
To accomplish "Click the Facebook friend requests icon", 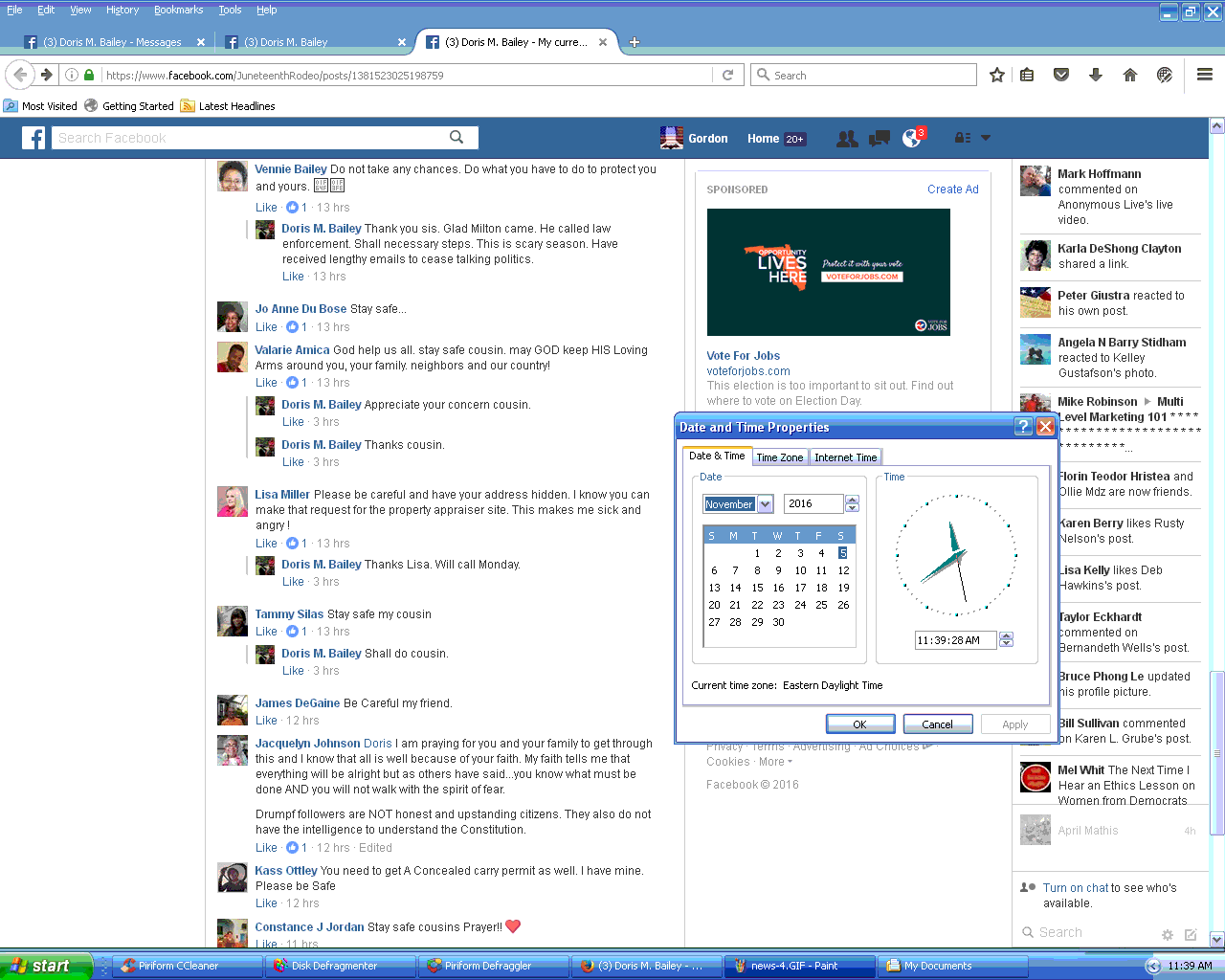I will click(846, 139).
